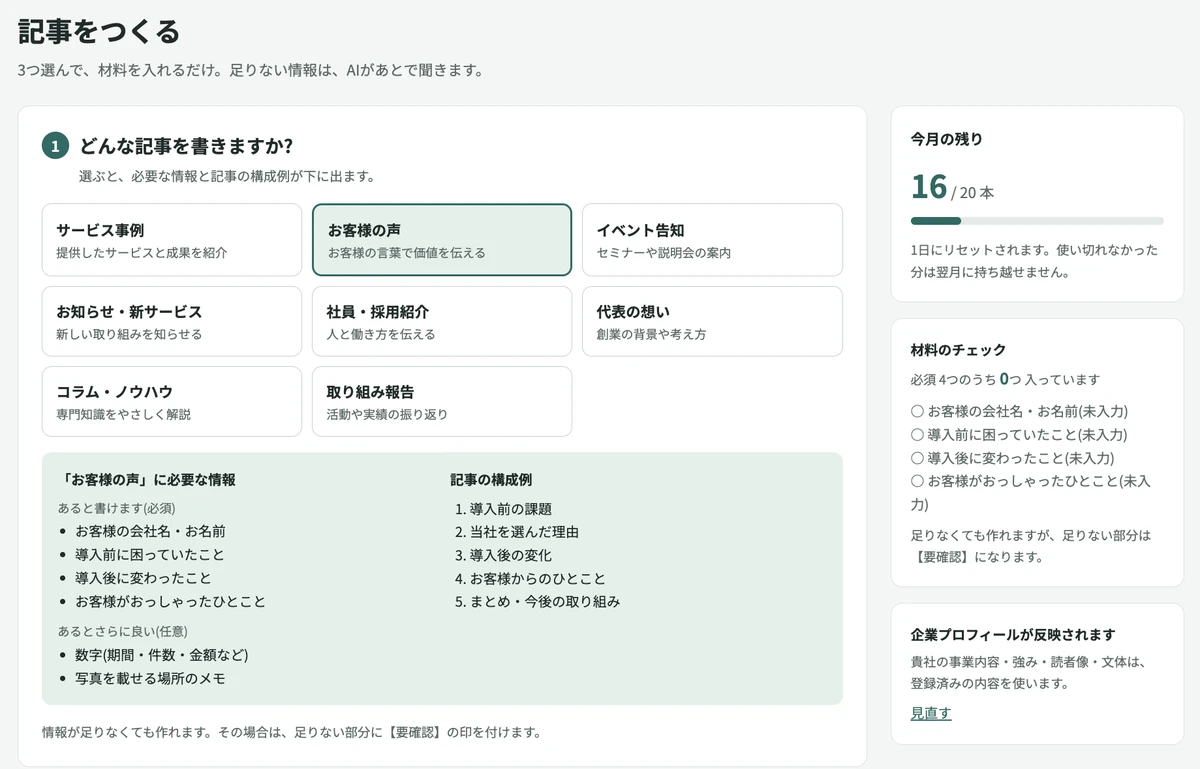Click the 4. お客様からのひとこと outline item

coord(530,578)
